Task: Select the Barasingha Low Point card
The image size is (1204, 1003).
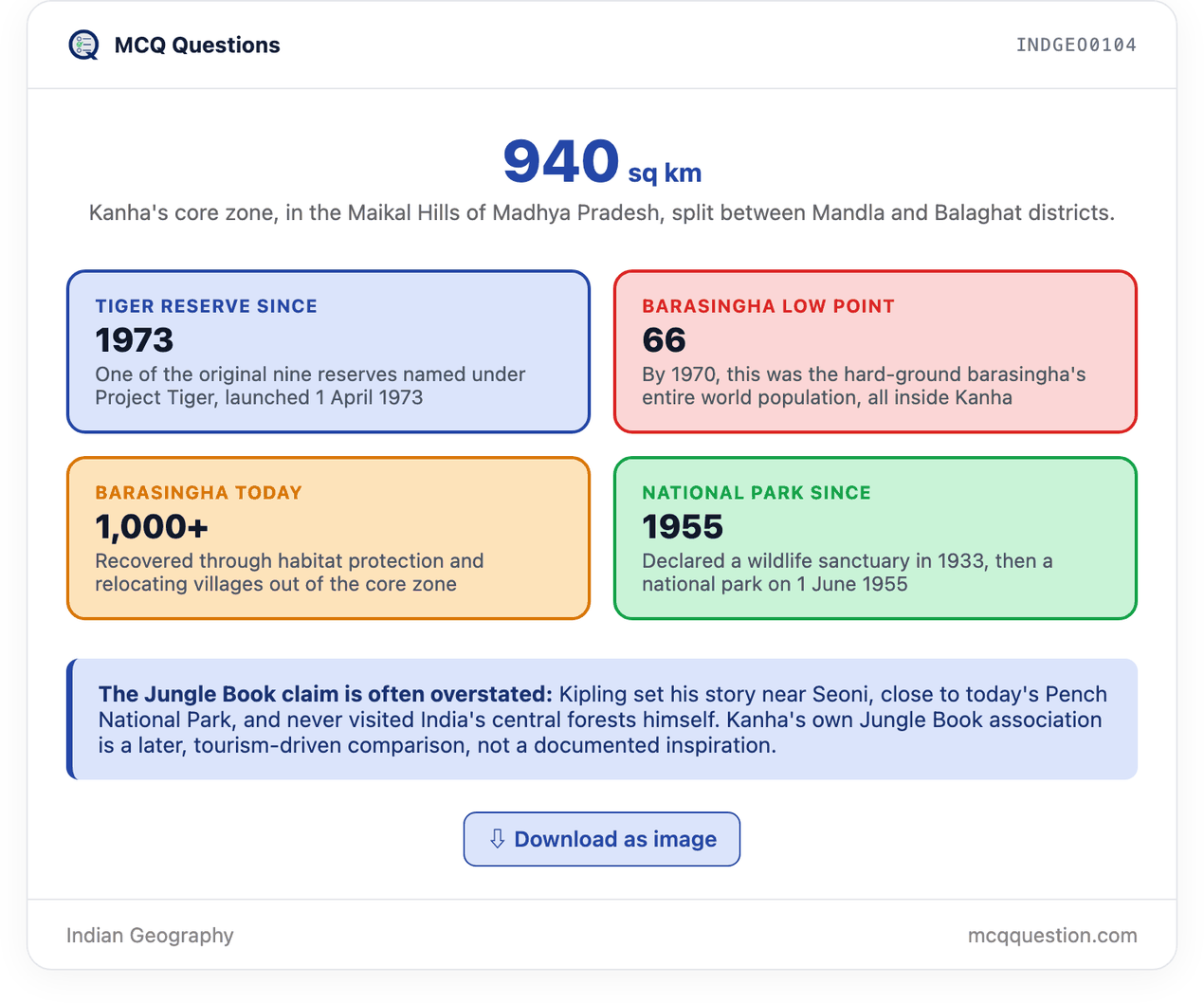Action: [875, 352]
